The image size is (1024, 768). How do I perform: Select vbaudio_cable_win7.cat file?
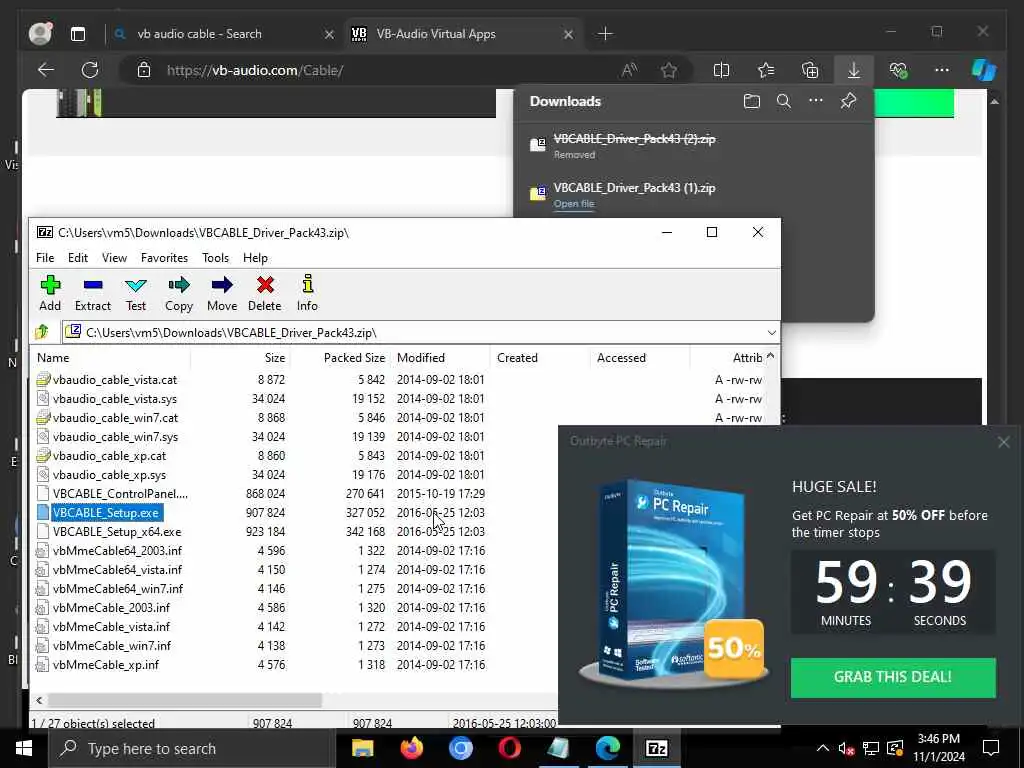pyautogui.click(x=116, y=417)
